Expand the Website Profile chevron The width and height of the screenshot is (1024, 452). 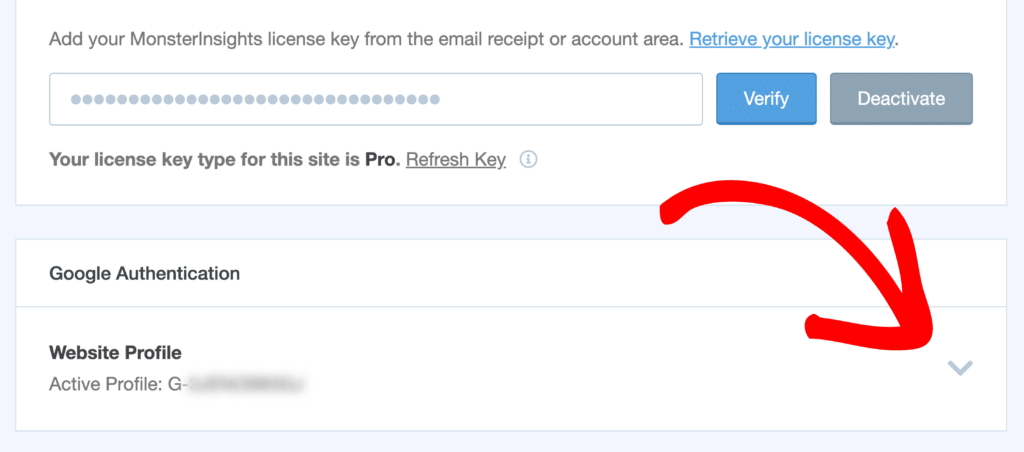click(x=959, y=369)
